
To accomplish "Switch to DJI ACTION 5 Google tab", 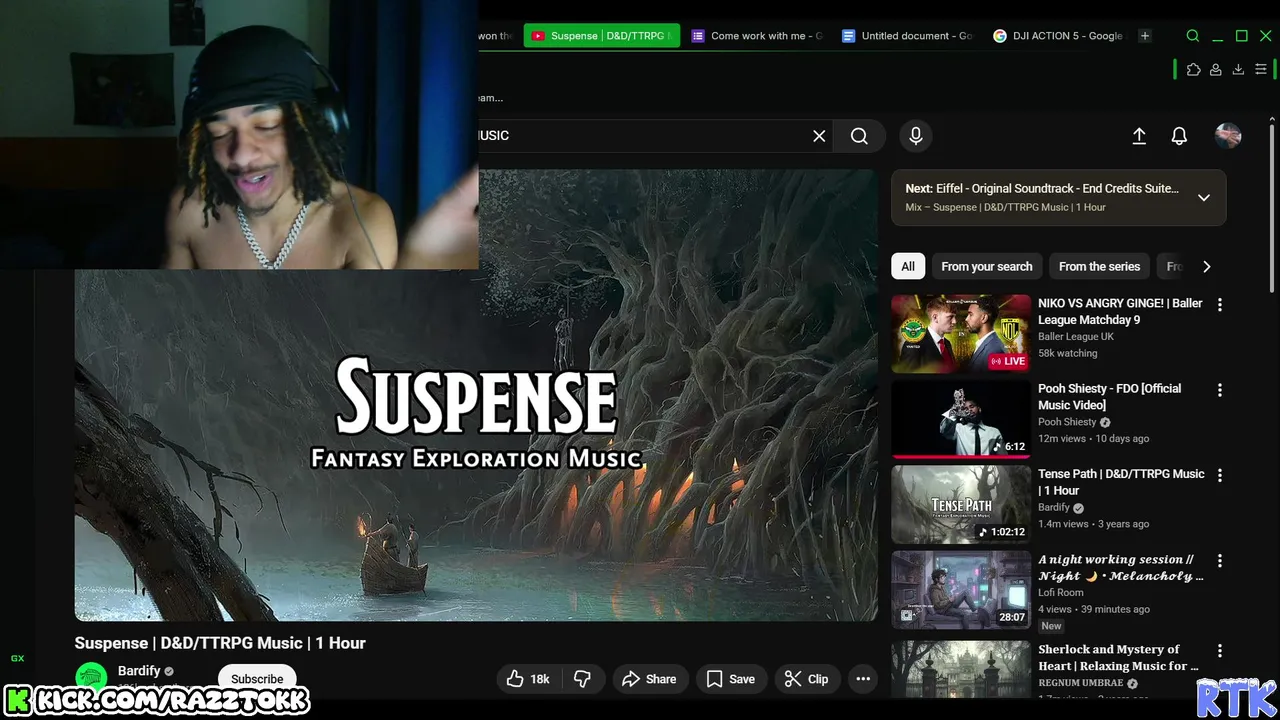I will click(1058, 36).
